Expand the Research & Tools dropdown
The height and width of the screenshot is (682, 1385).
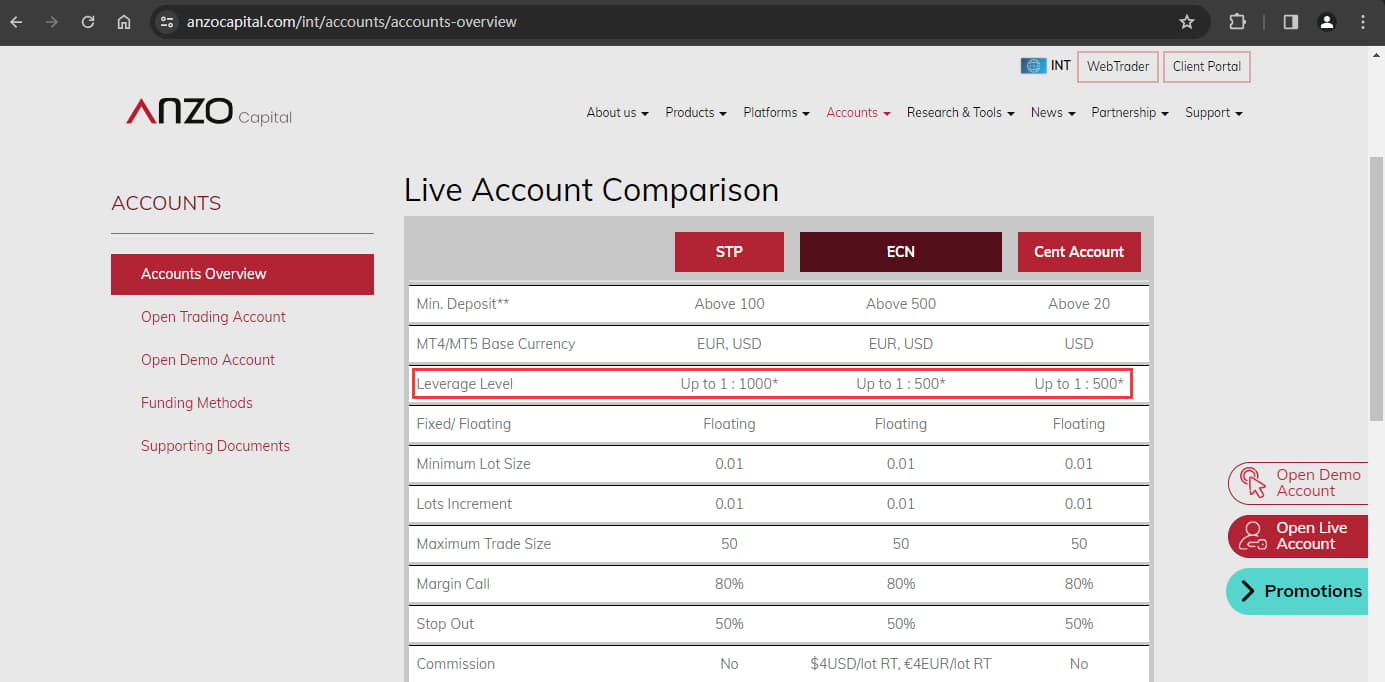[x=961, y=113]
